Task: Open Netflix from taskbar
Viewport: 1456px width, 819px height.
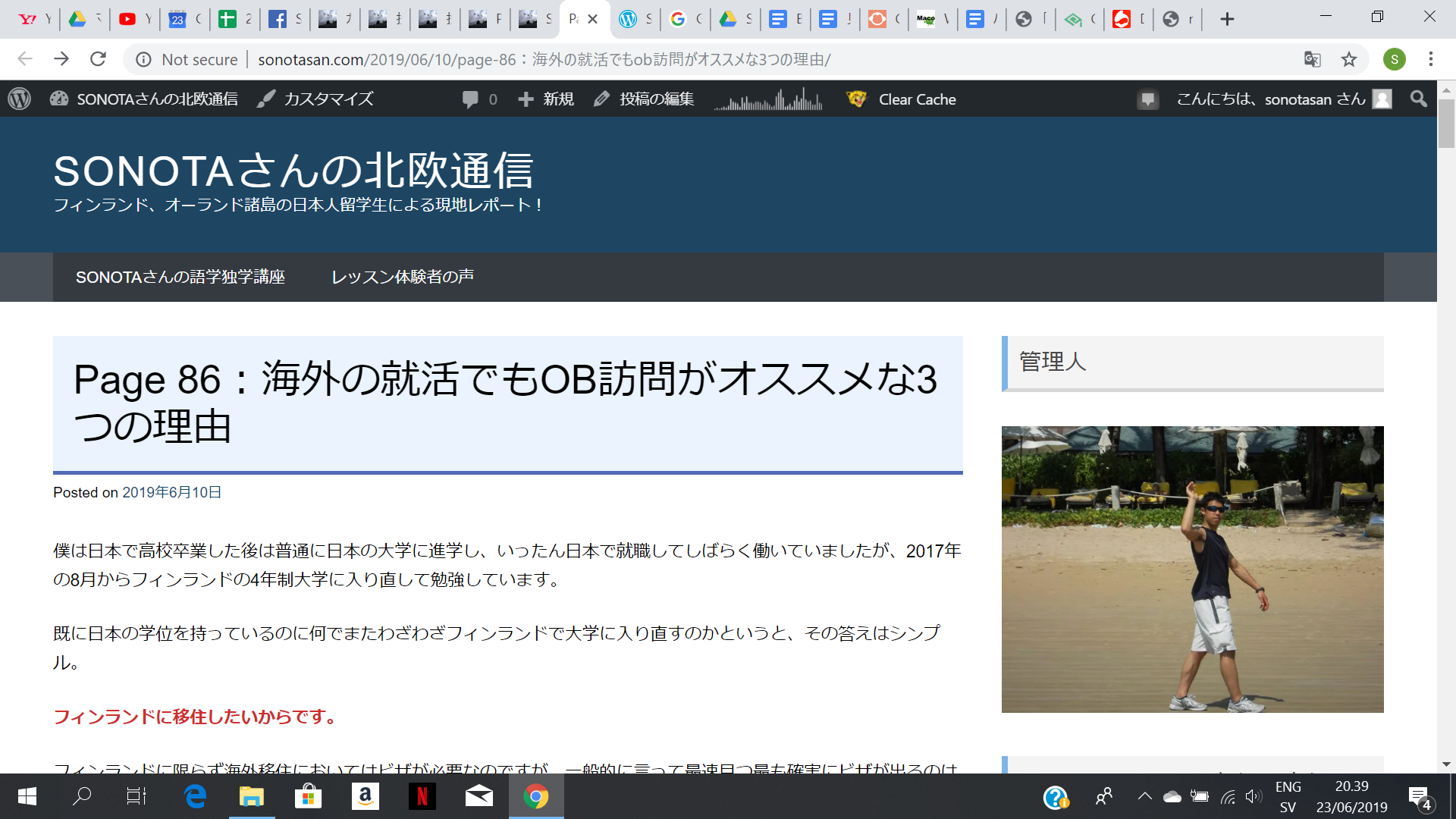Action: [422, 796]
